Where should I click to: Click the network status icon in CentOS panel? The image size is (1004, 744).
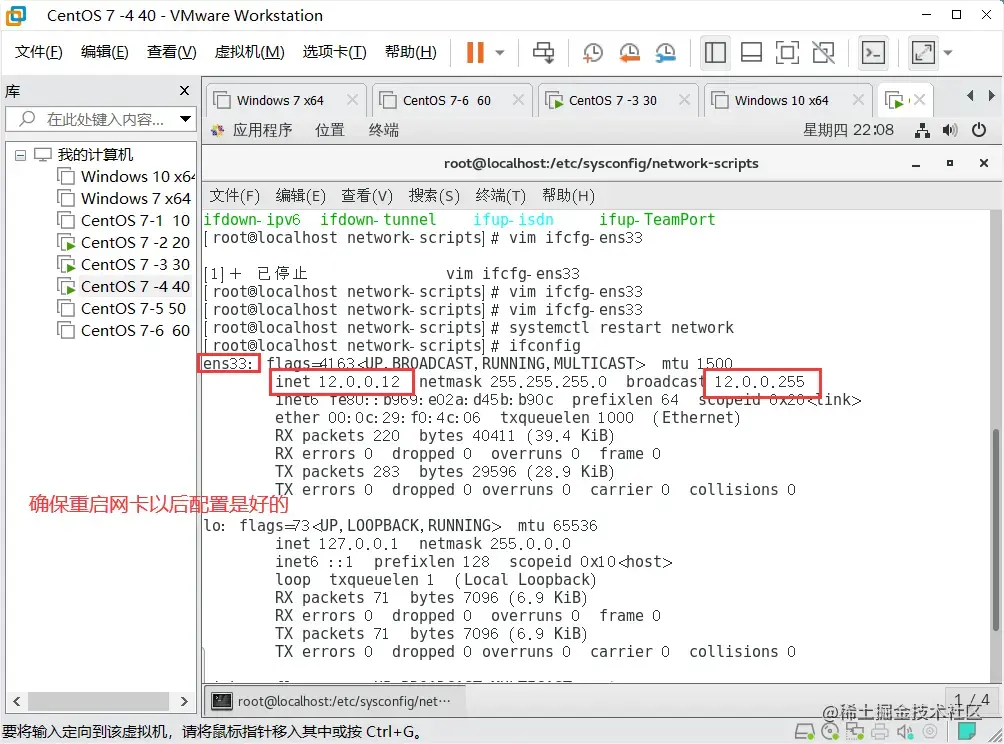922,131
